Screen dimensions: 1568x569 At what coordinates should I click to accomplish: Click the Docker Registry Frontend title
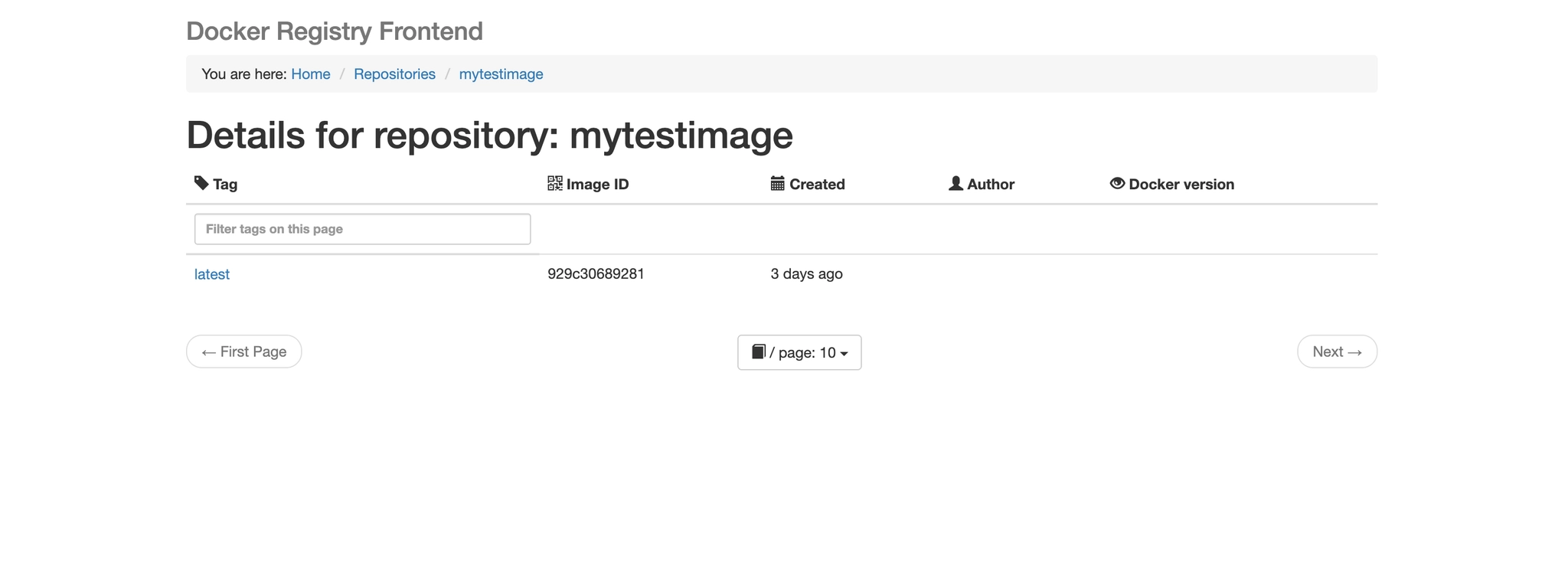click(x=335, y=31)
